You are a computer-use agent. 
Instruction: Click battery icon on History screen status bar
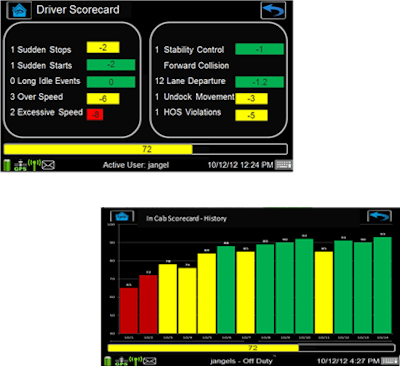click(108, 361)
